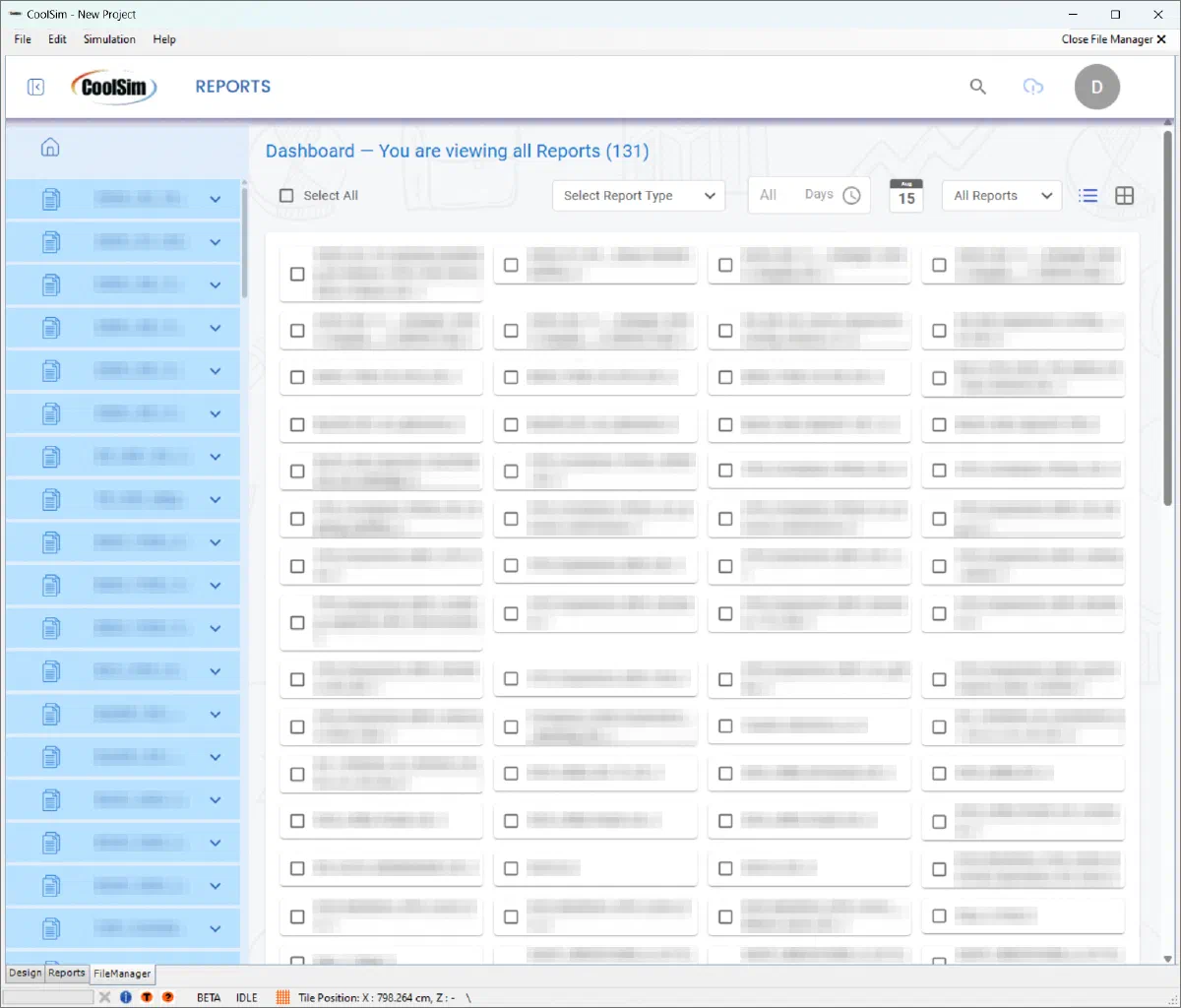Screen dimensions: 1181x1008
Task: Switch to the Reports bottom tab
Action: tap(67, 973)
